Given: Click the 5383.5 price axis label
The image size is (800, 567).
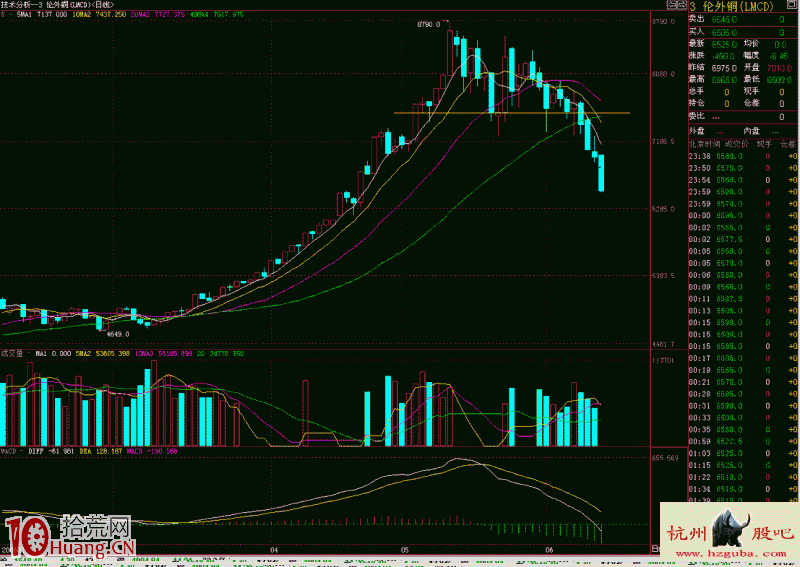Looking at the screenshot, I should [x=663, y=276].
